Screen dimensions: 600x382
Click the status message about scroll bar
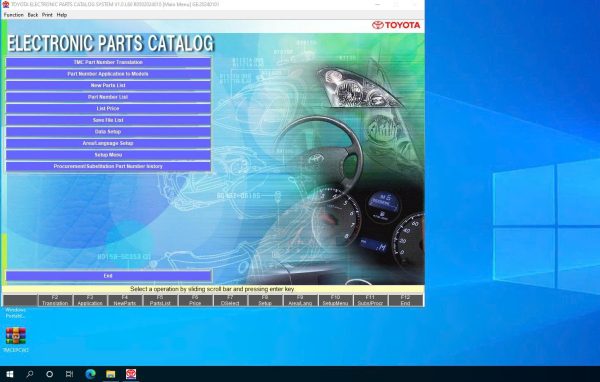point(212,289)
